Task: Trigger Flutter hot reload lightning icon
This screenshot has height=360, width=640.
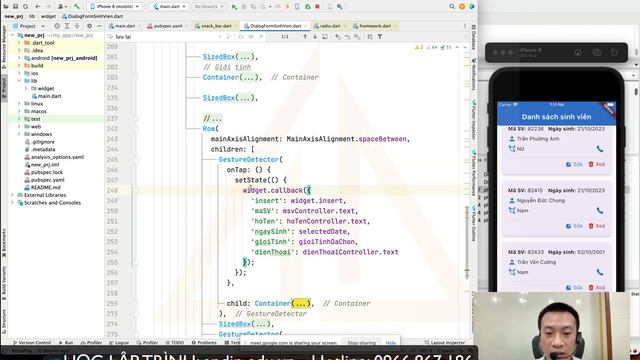Action: point(287,7)
